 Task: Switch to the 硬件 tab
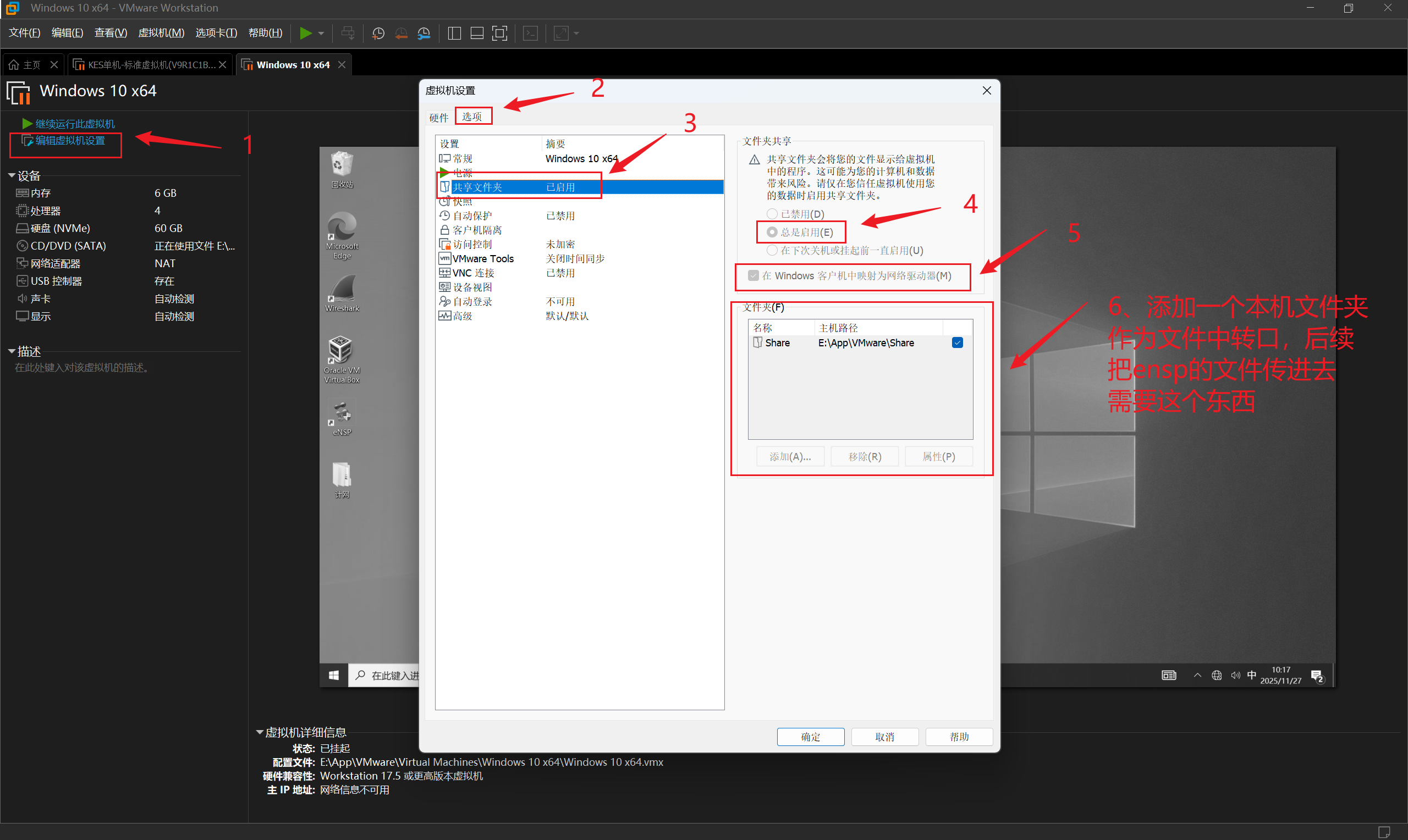(x=438, y=118)
